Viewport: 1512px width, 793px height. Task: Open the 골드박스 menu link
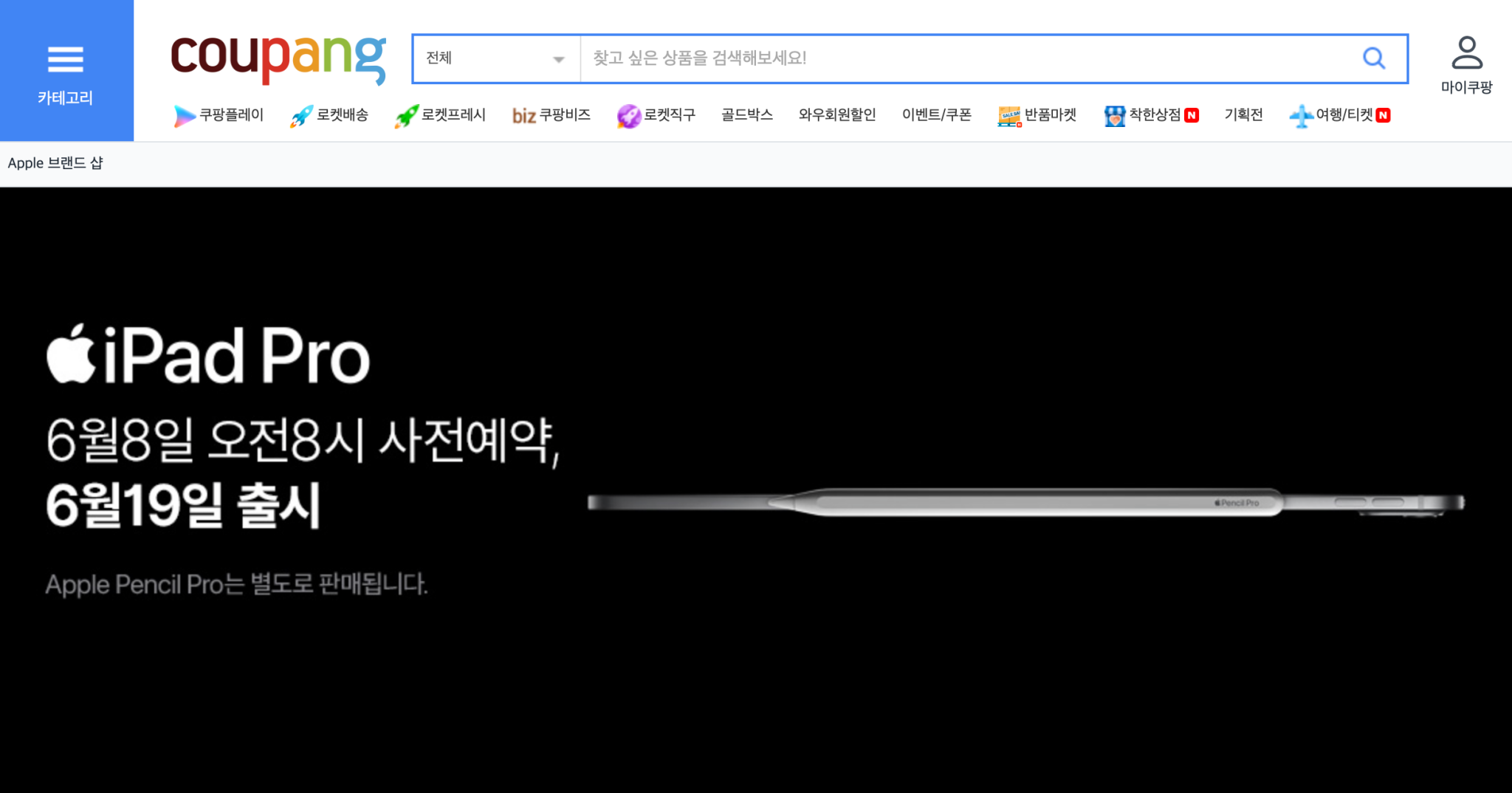coord(747,115)
